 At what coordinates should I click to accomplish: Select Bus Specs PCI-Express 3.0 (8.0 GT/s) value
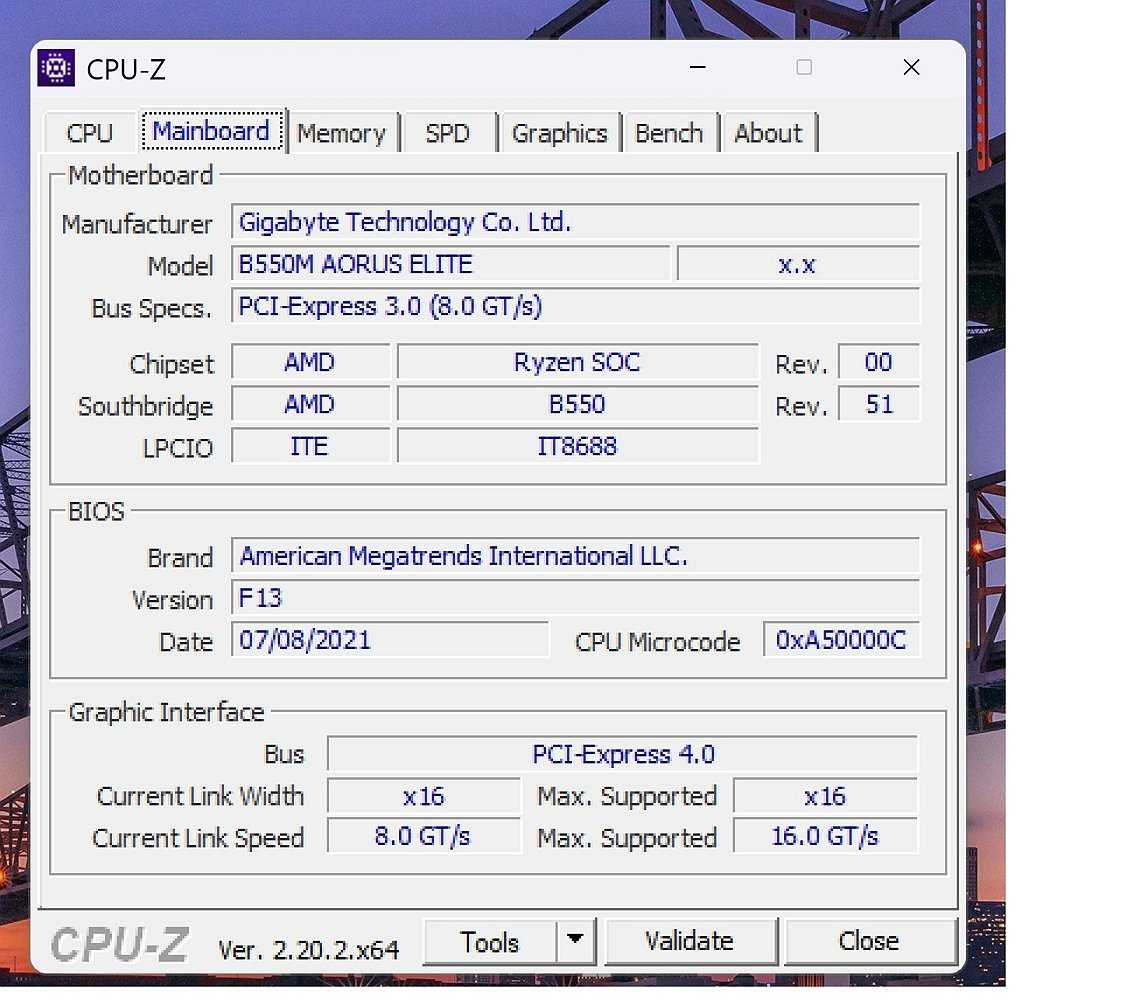575,307
